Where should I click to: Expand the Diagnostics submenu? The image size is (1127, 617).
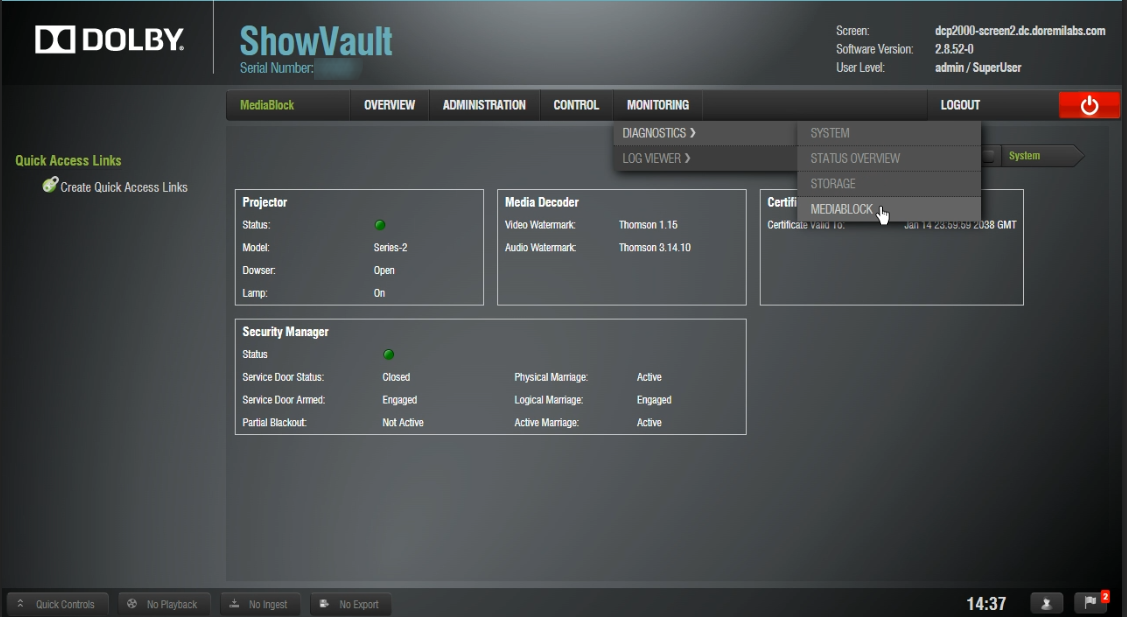coord(659,133)
